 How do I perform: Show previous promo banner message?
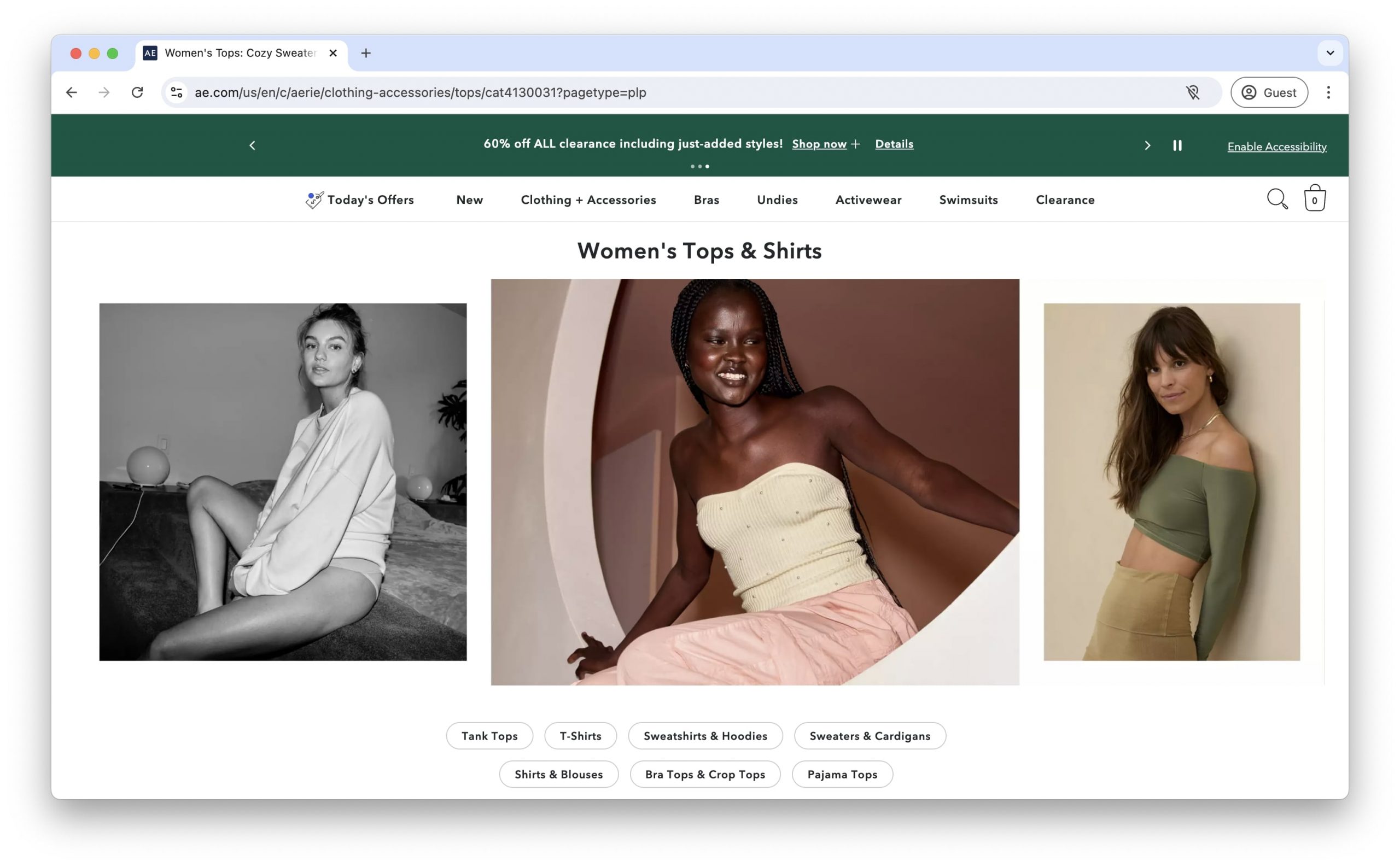pyautogui.click(x=252, y=145)
